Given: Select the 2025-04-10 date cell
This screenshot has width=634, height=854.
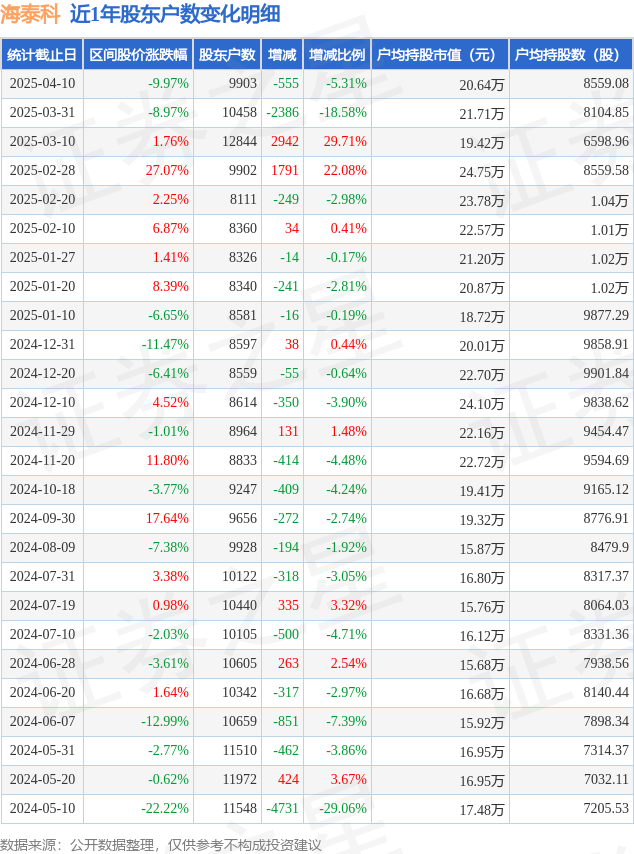Looking at the screenshot, I should (42, 83).
